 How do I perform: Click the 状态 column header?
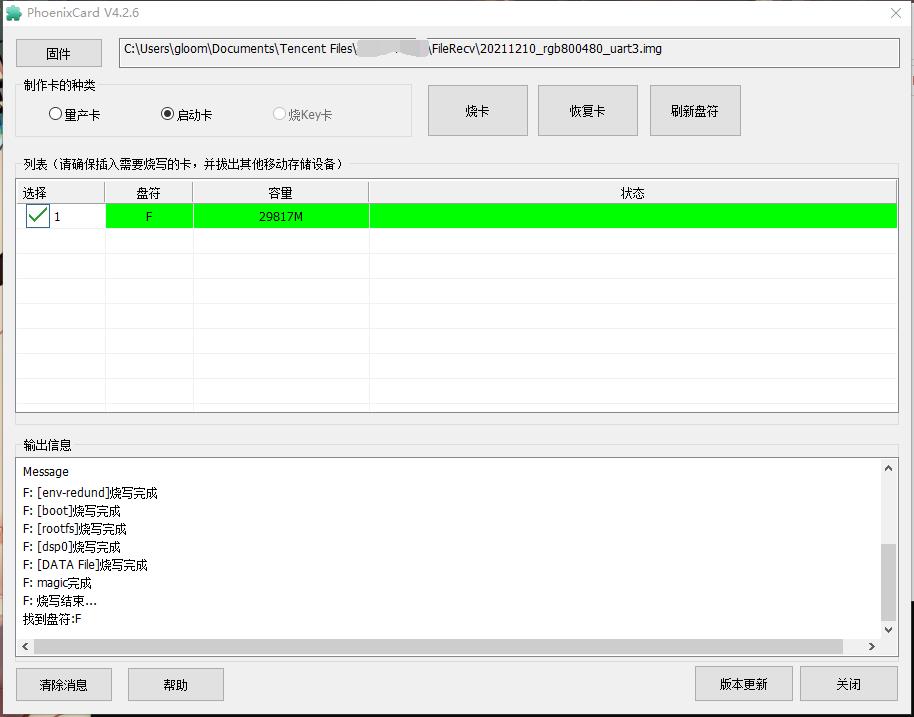coord(632,193)
